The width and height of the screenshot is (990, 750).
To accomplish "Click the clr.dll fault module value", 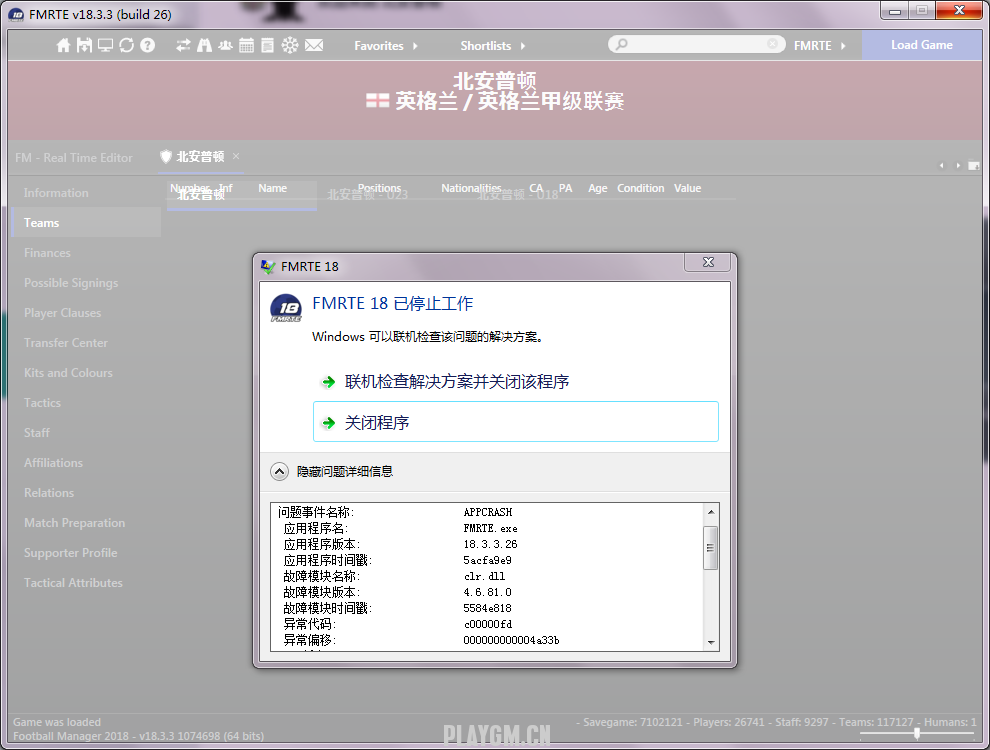I will (484, 576).
